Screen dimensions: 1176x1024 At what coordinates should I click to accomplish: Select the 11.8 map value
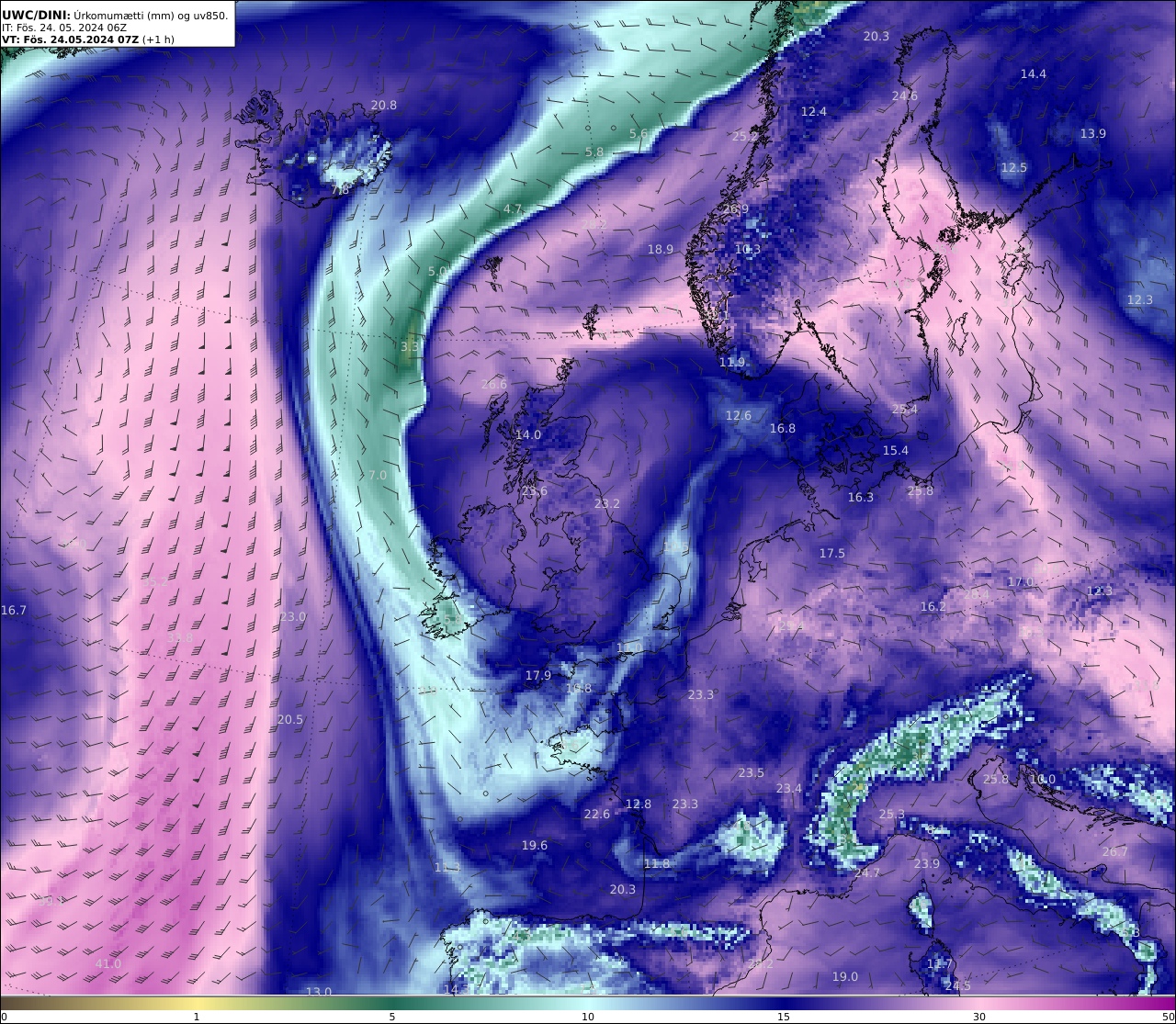(x=657, y=864)
